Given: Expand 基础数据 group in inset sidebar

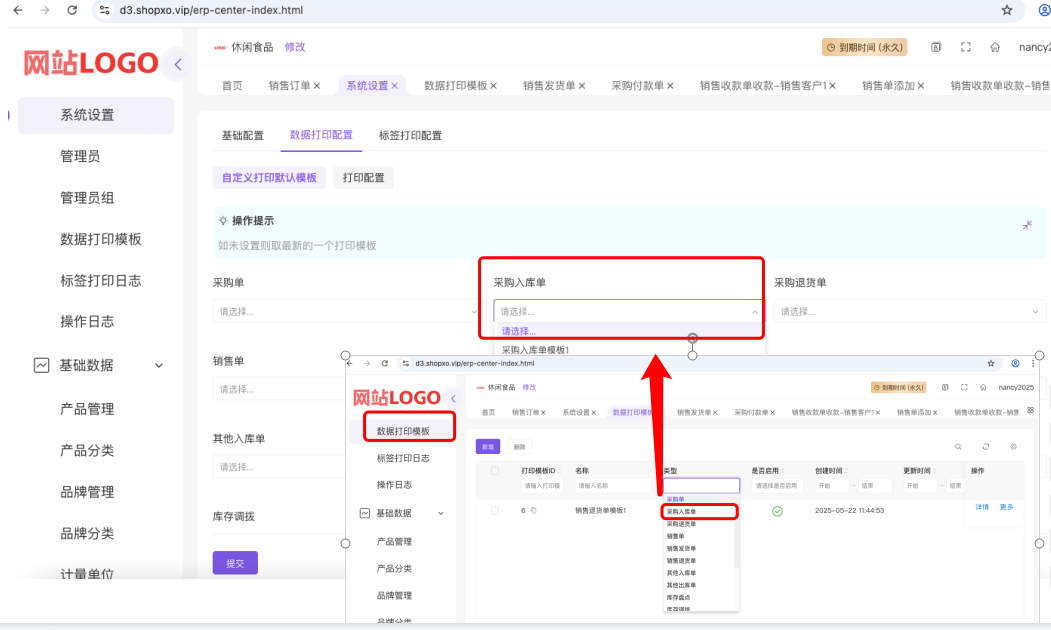Looking at the screenshot, I should click(441, 513).
